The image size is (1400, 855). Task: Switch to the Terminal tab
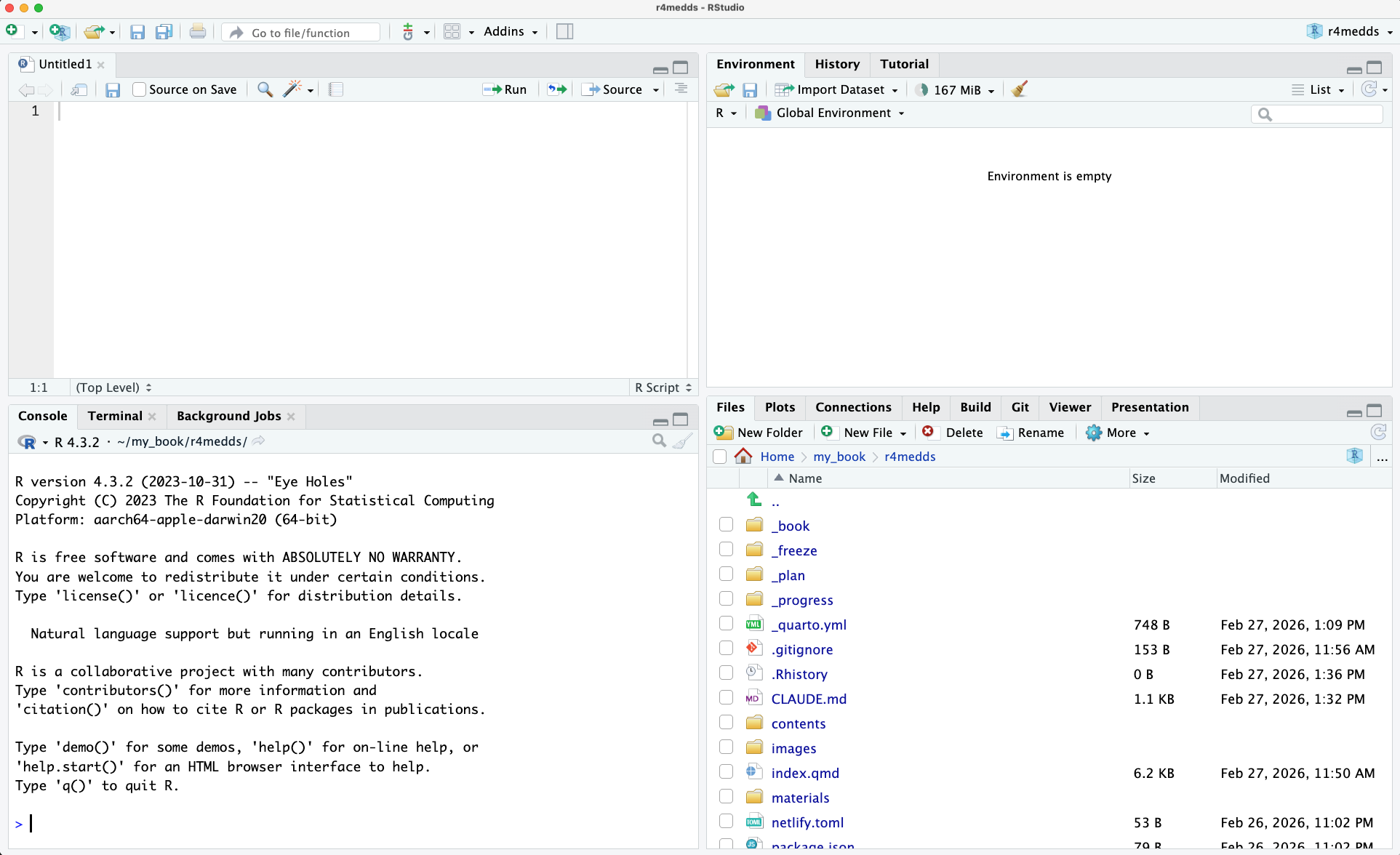pos(115,416)
